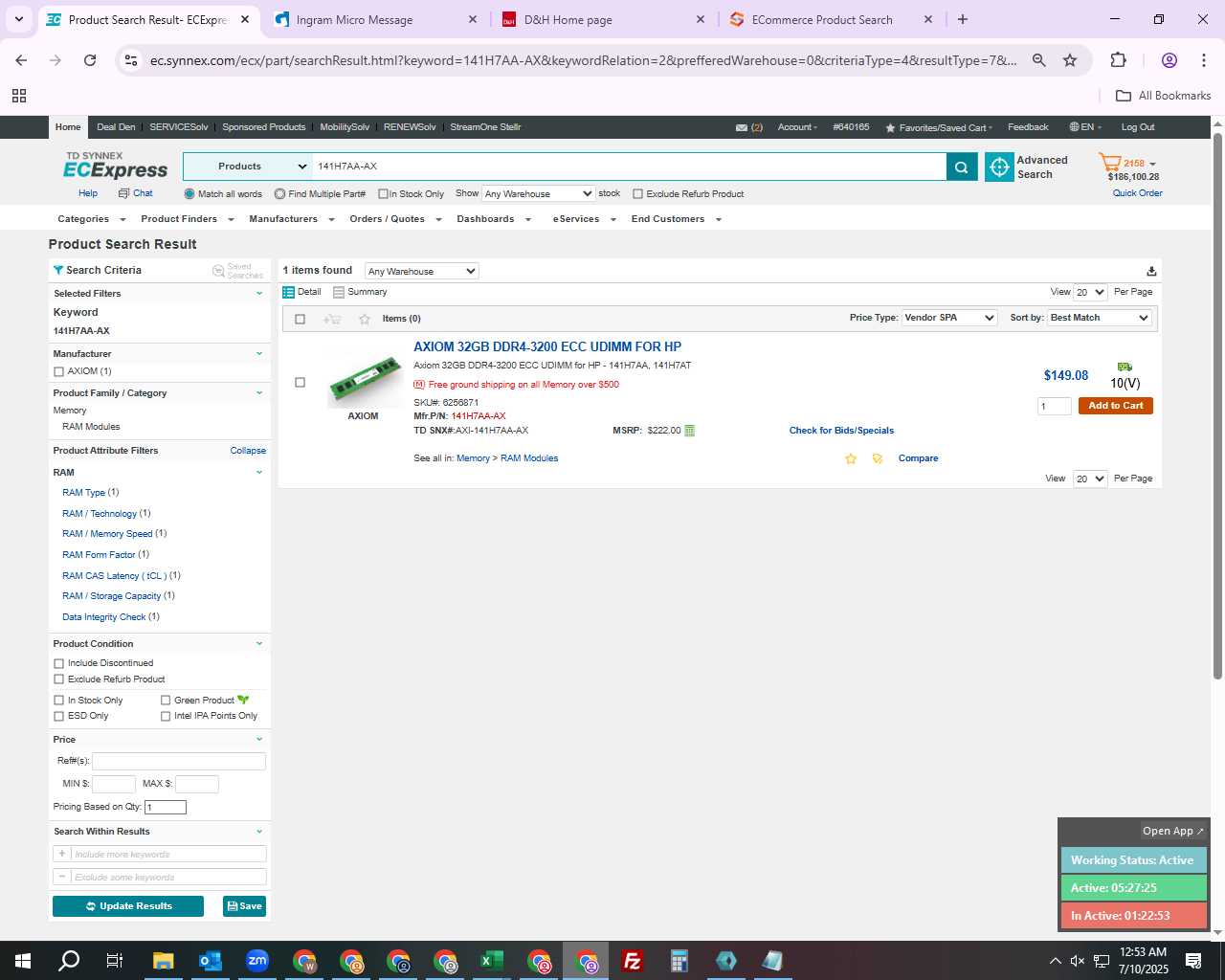Image resolution: width=1225 pixels, height=980 pixels.
Task: Click Chrome zoom magnifier in address bar
Action: click(1038, 60)
